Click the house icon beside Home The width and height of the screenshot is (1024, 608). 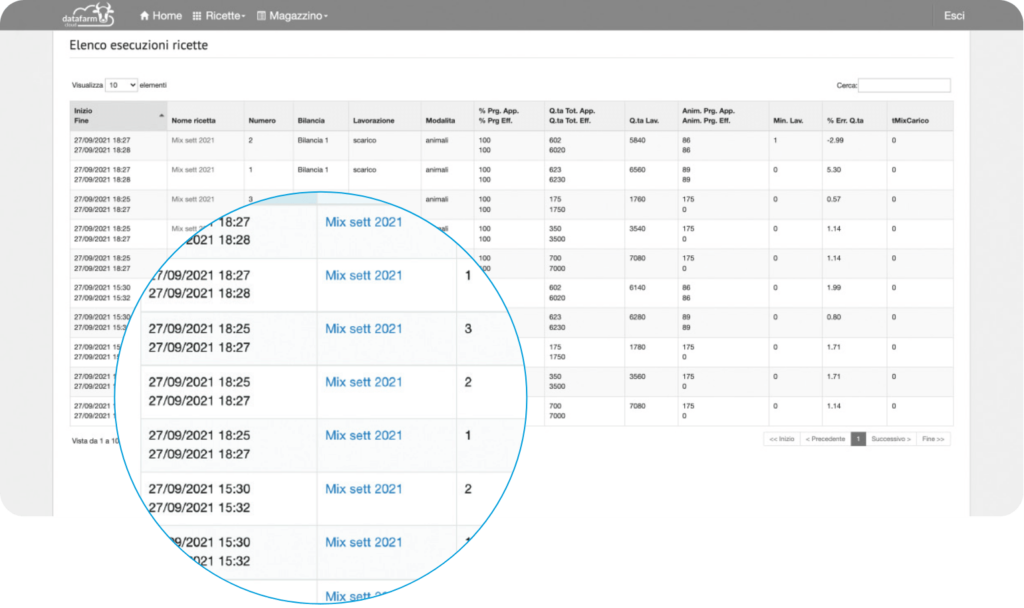click(144, 16)
